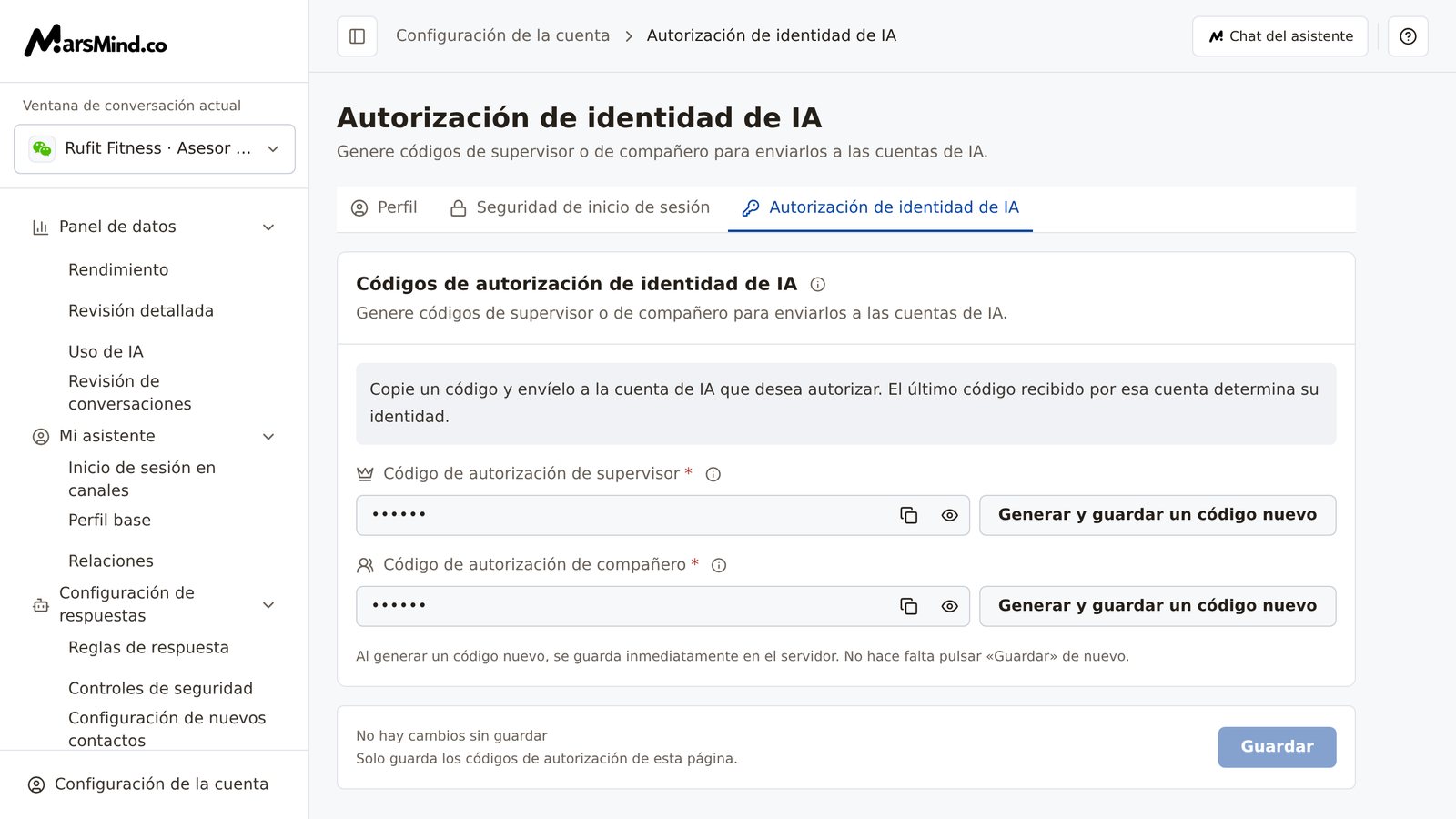Reveal the compañero code with eye icon

tap(949, 606)
